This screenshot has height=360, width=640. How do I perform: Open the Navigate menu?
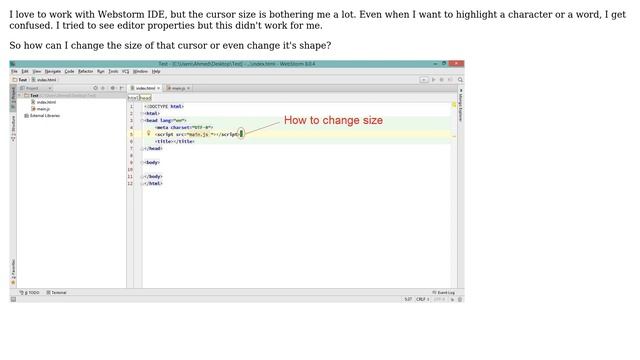pyautogui.click(x=53, y=71)
